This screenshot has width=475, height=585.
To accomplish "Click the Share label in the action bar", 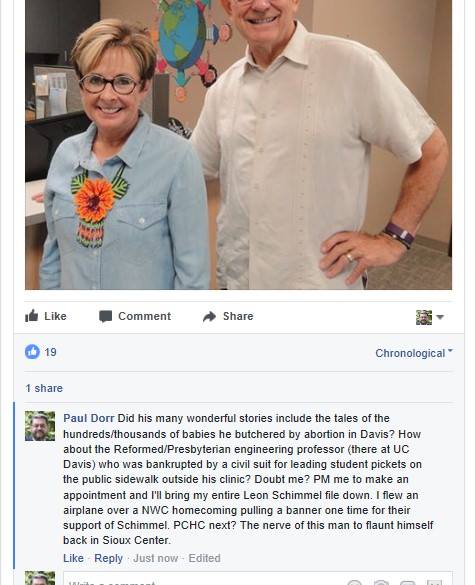I will click(x=238, y=316).
